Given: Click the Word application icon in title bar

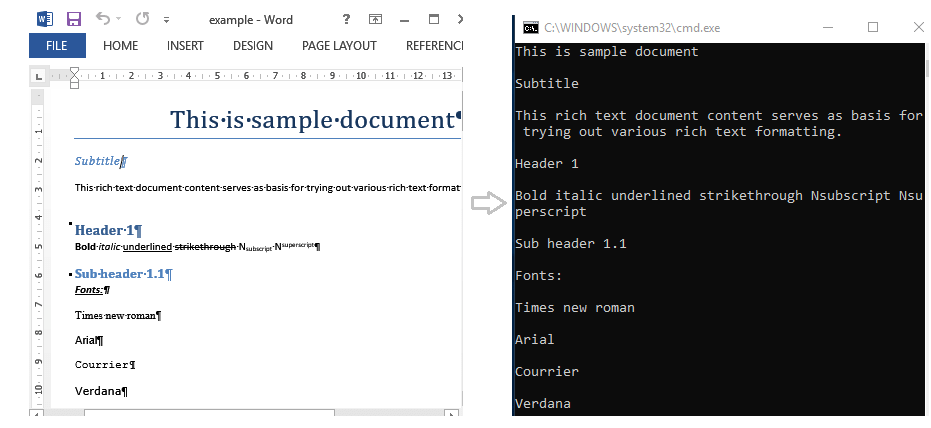Looking at the screenshot, I should click(45, 19).
